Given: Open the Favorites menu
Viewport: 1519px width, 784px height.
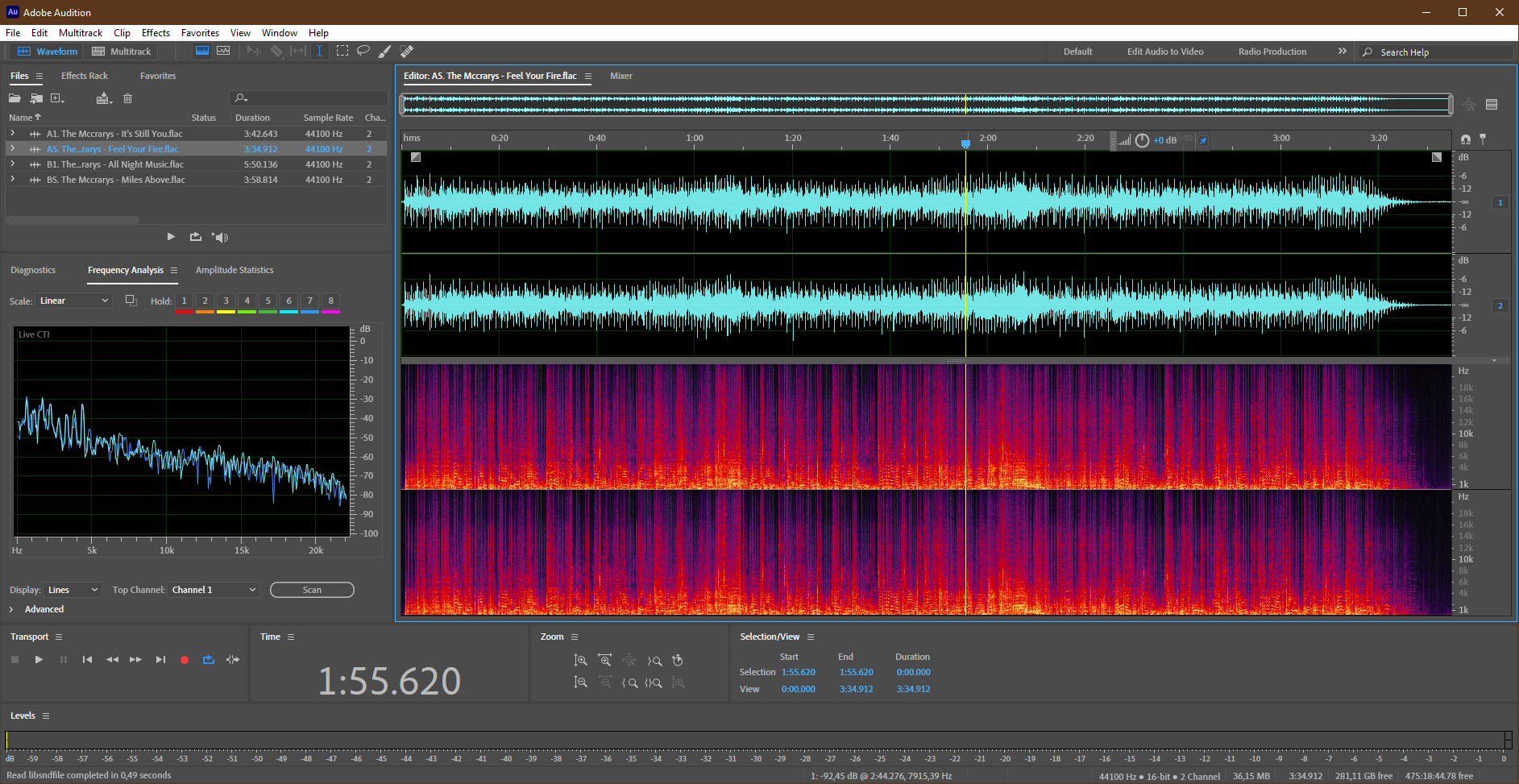Looking at the screenshot, I should tap(200, 33).
